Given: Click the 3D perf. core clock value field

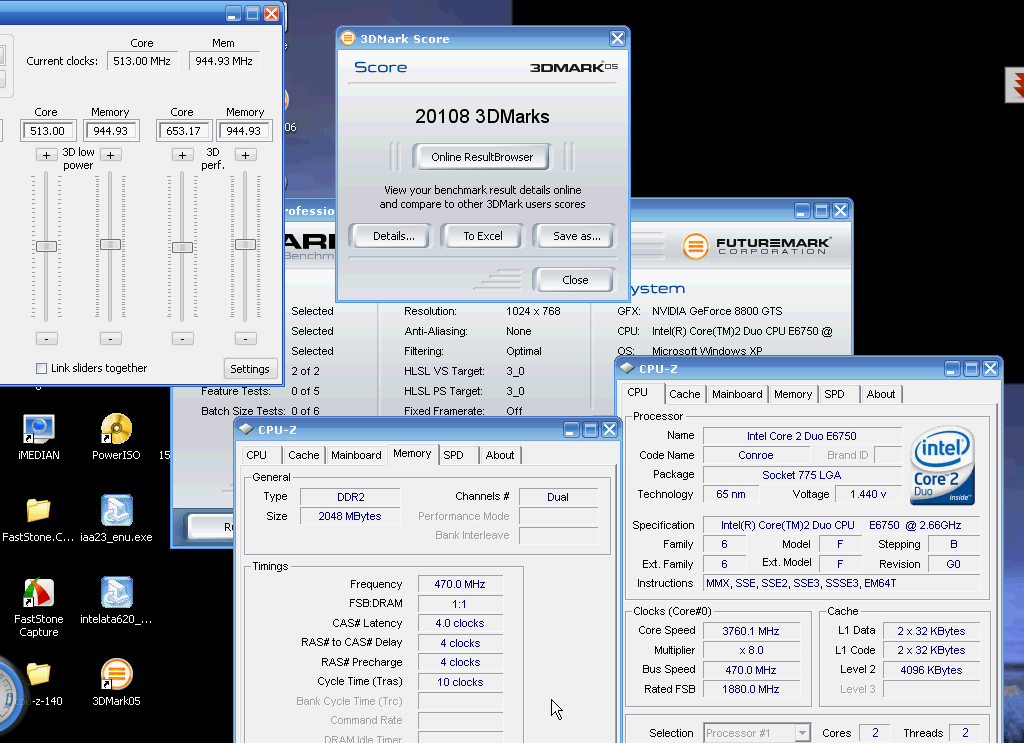Looking at the screenshot, I should tap(182, 131).
